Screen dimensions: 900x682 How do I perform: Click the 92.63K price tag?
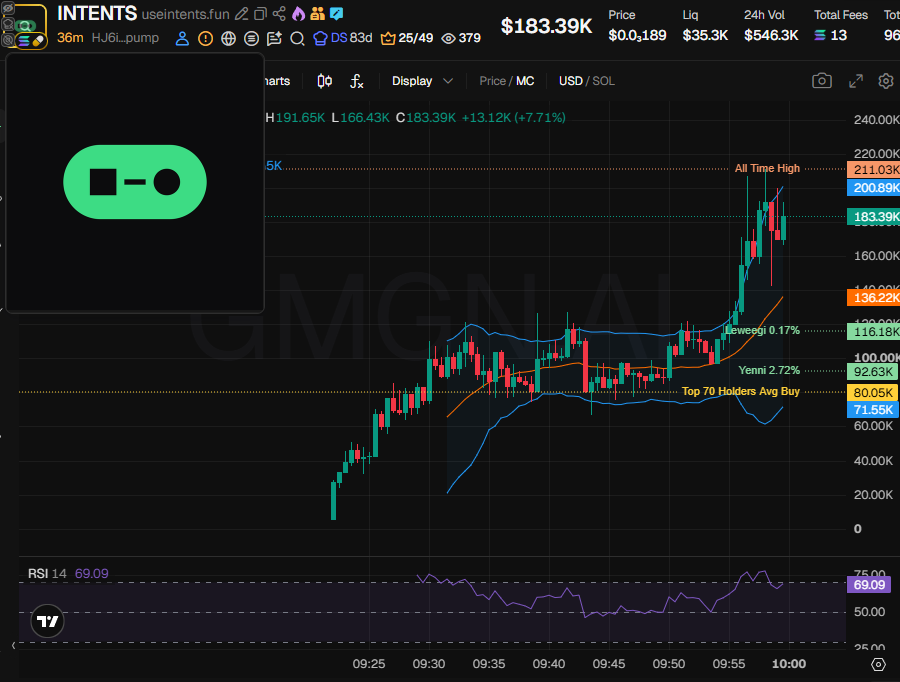[x=872, y=371]
